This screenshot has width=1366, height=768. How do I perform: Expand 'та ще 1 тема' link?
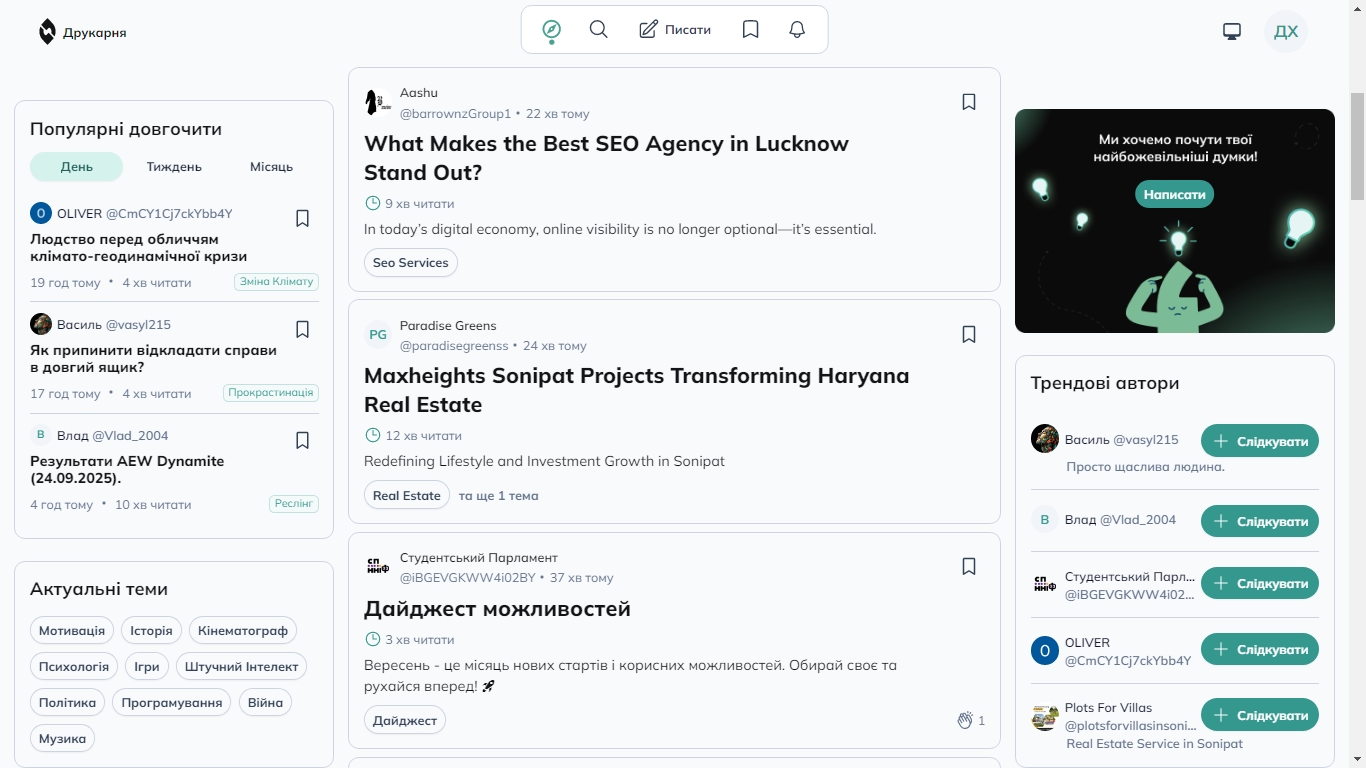point(498,495)
